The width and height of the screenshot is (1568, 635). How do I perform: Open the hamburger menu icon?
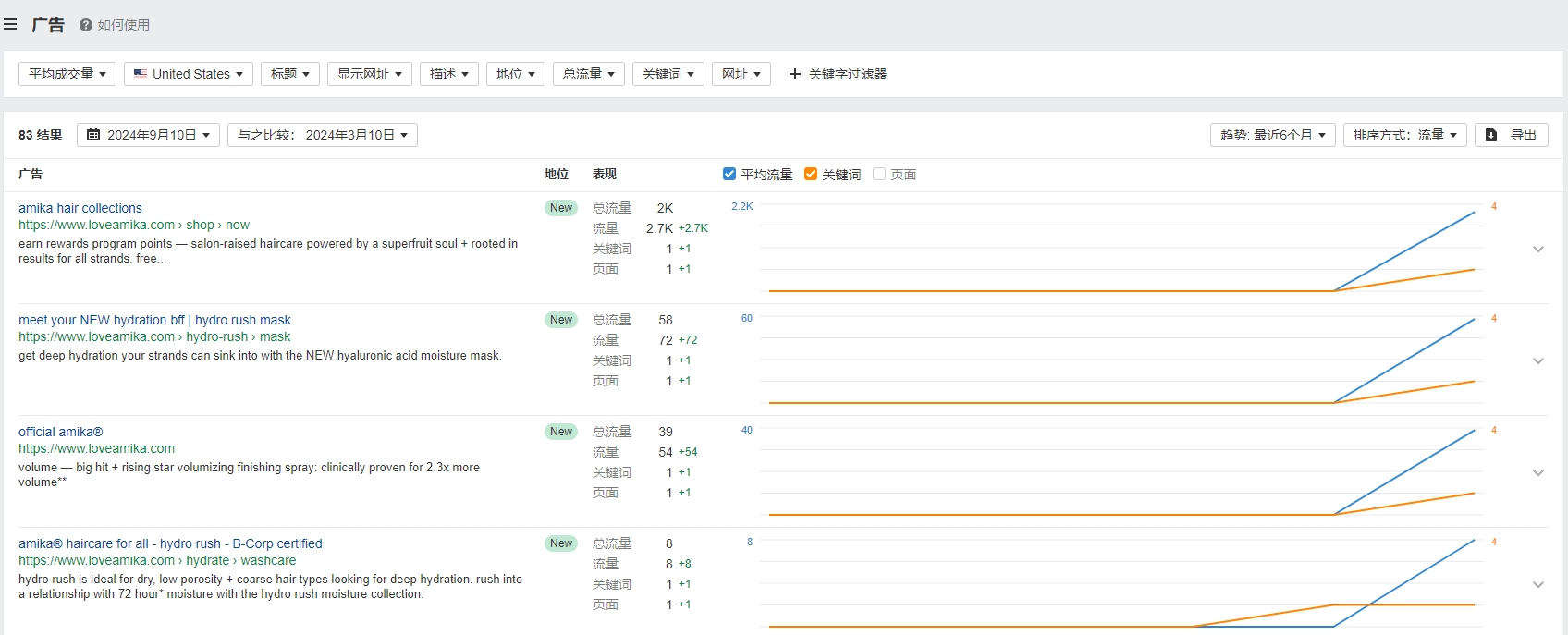pos(10,25)
